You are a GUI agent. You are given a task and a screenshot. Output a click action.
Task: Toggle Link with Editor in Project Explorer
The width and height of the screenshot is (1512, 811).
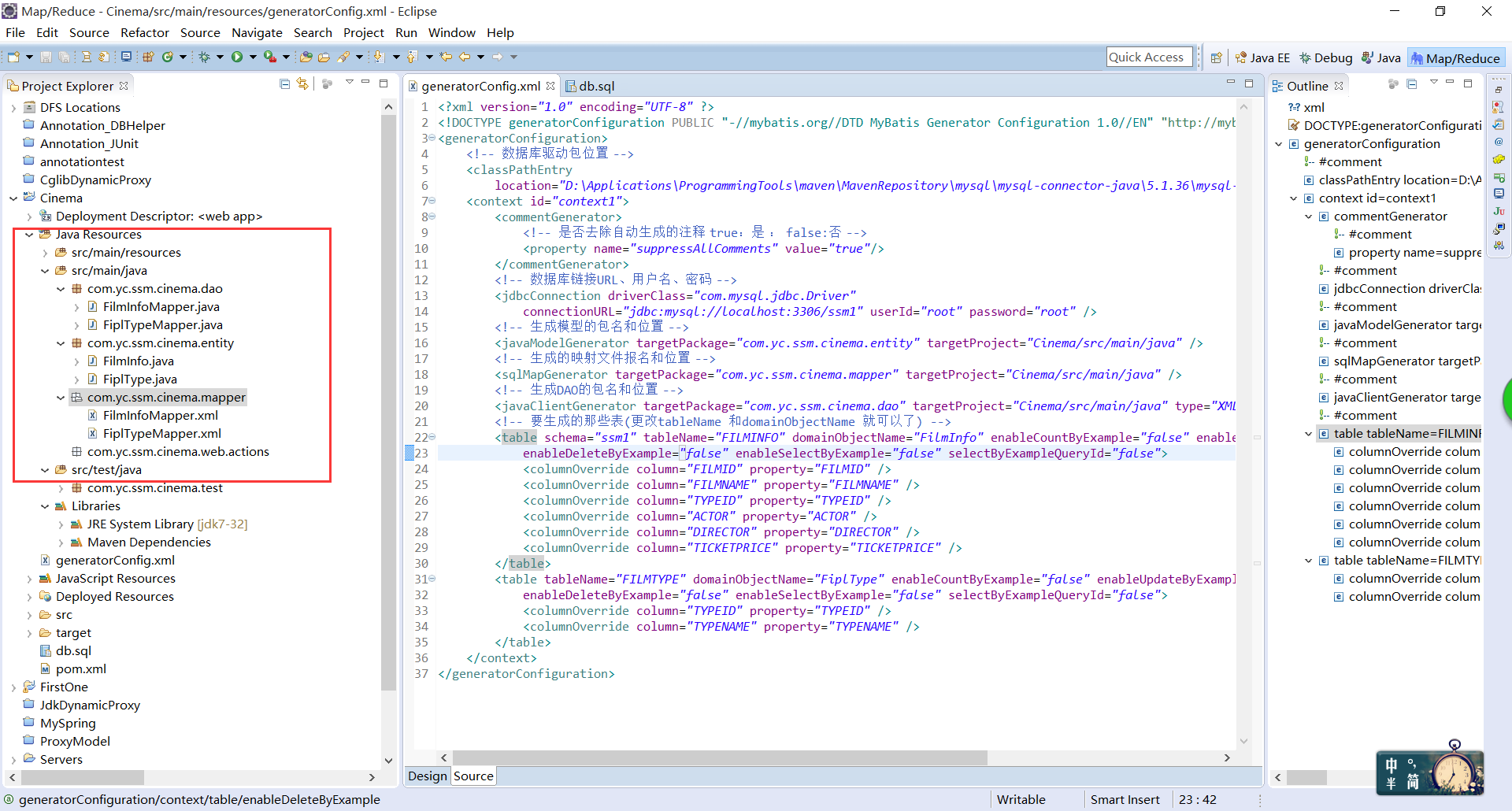(x=303, y=83)
